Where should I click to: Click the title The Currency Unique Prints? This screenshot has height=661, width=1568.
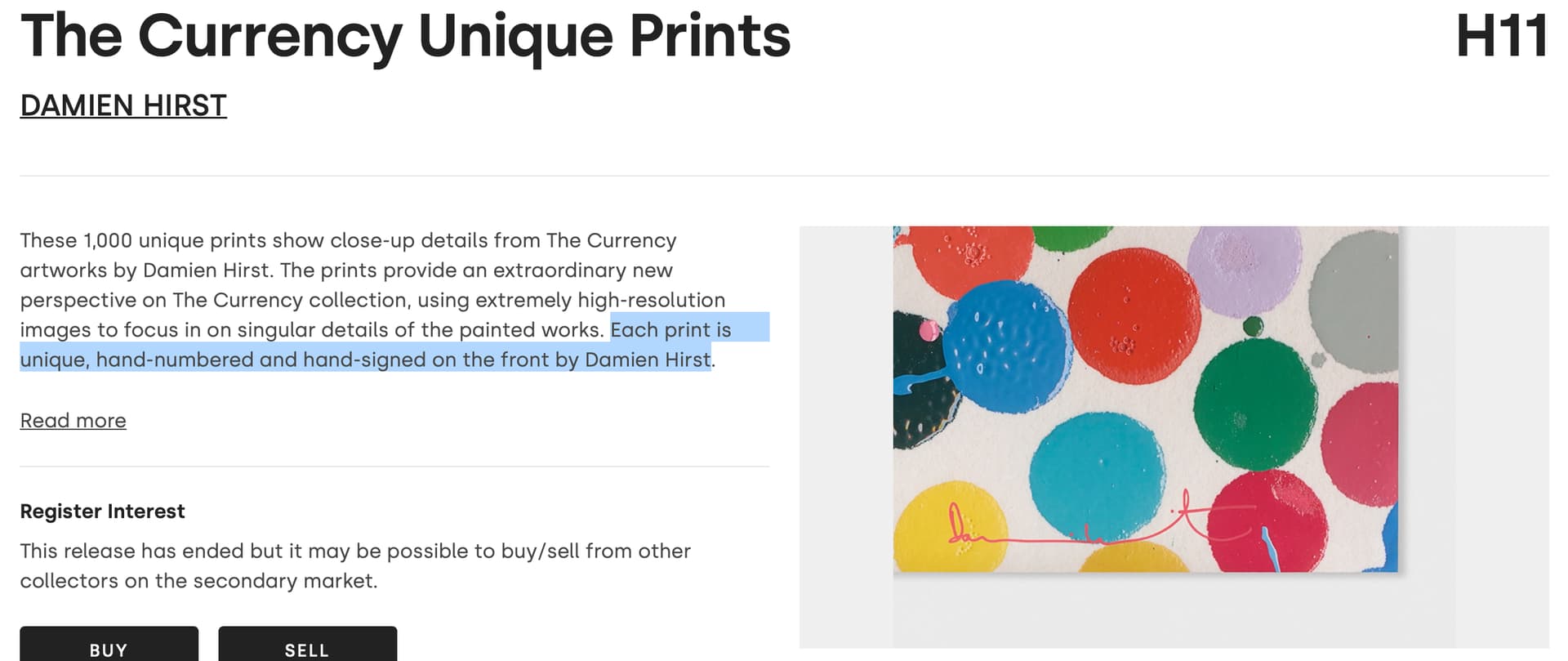click(406, 38)
